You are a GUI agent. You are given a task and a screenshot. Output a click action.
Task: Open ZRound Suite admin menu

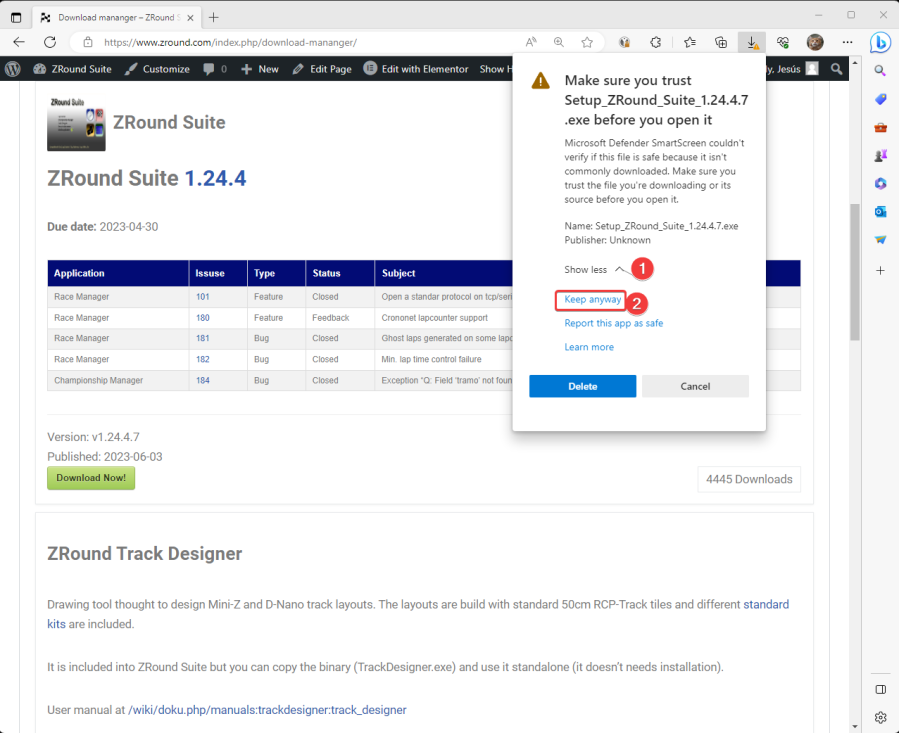[x=72, y=69]
